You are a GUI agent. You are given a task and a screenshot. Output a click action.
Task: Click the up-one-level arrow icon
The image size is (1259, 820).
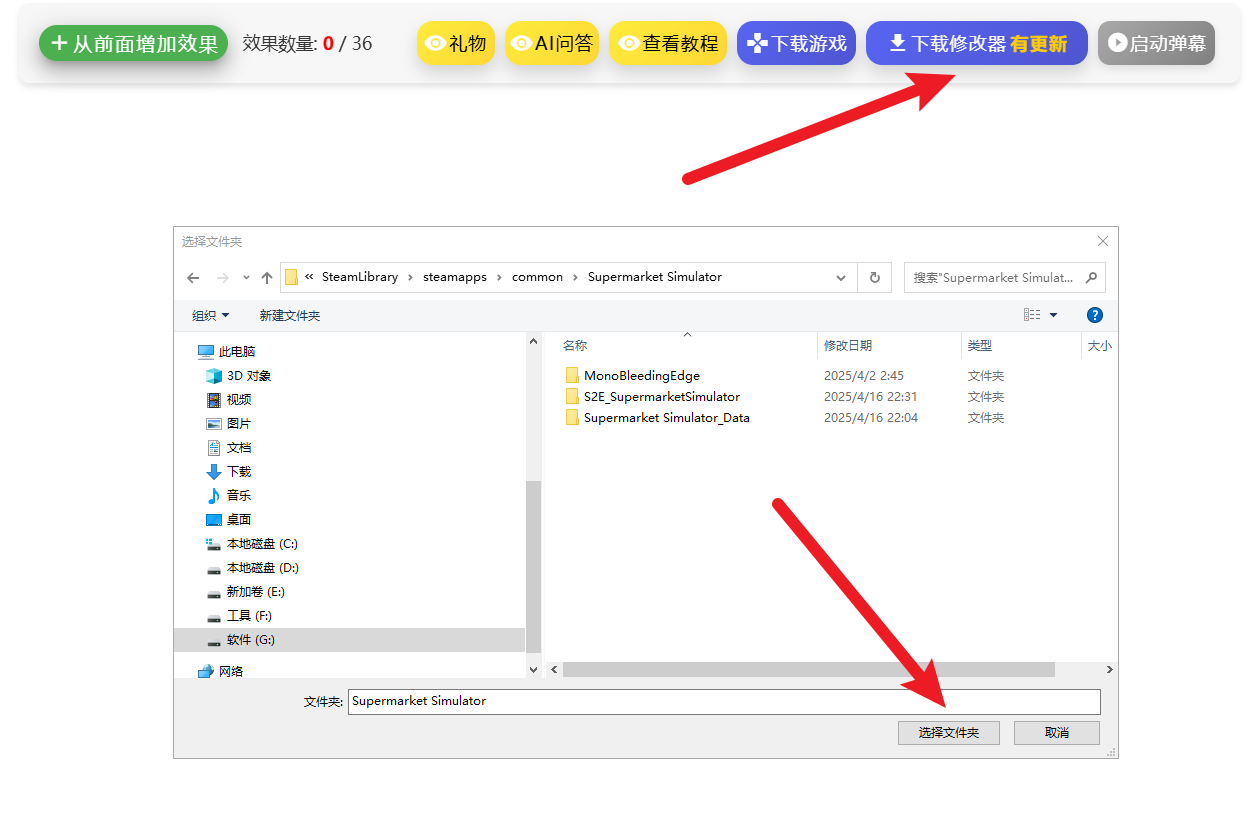[x=267, y=278]
